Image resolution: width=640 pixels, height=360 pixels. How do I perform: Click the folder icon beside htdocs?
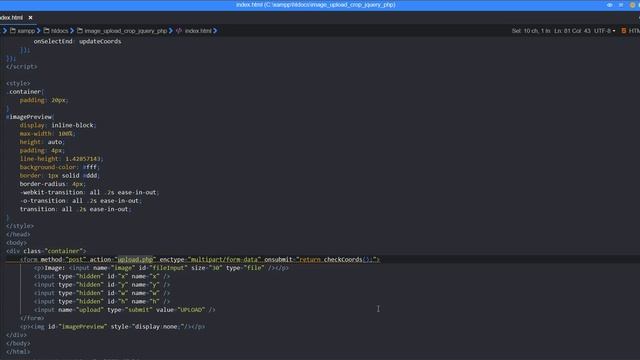click(46, 31)
